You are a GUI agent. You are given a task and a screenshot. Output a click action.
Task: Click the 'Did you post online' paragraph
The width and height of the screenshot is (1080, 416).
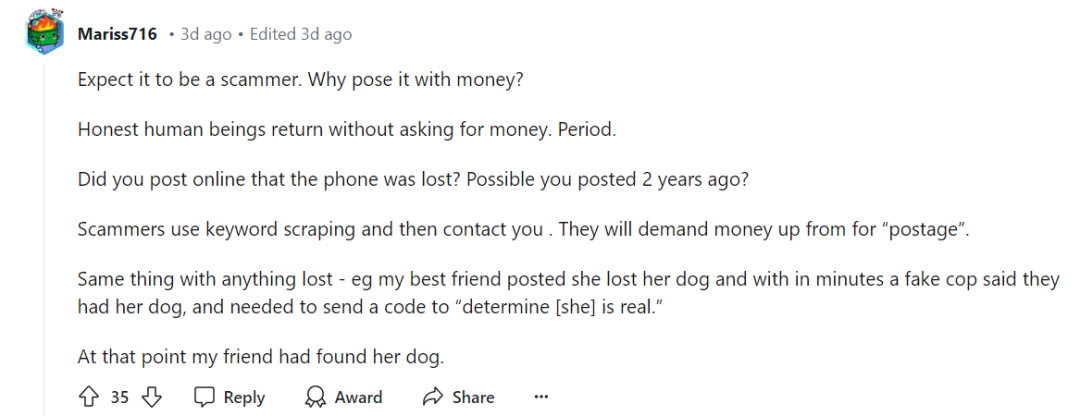click(x=413, y=179)
